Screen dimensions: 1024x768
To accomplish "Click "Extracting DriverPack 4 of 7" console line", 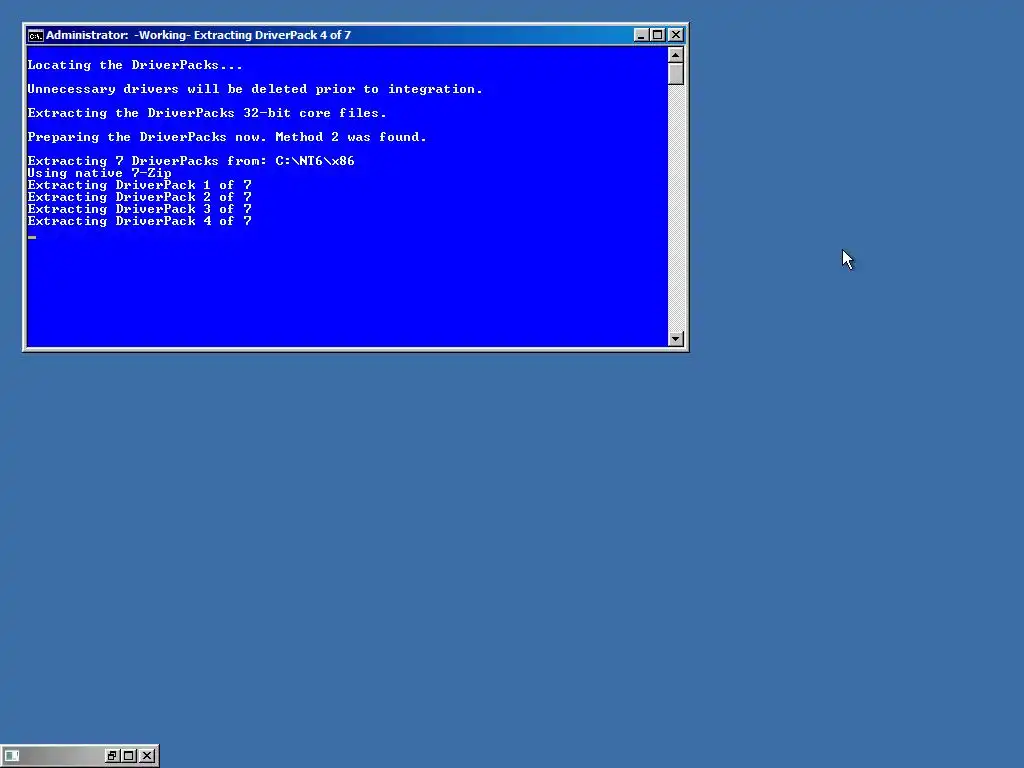I will point(140,221).
